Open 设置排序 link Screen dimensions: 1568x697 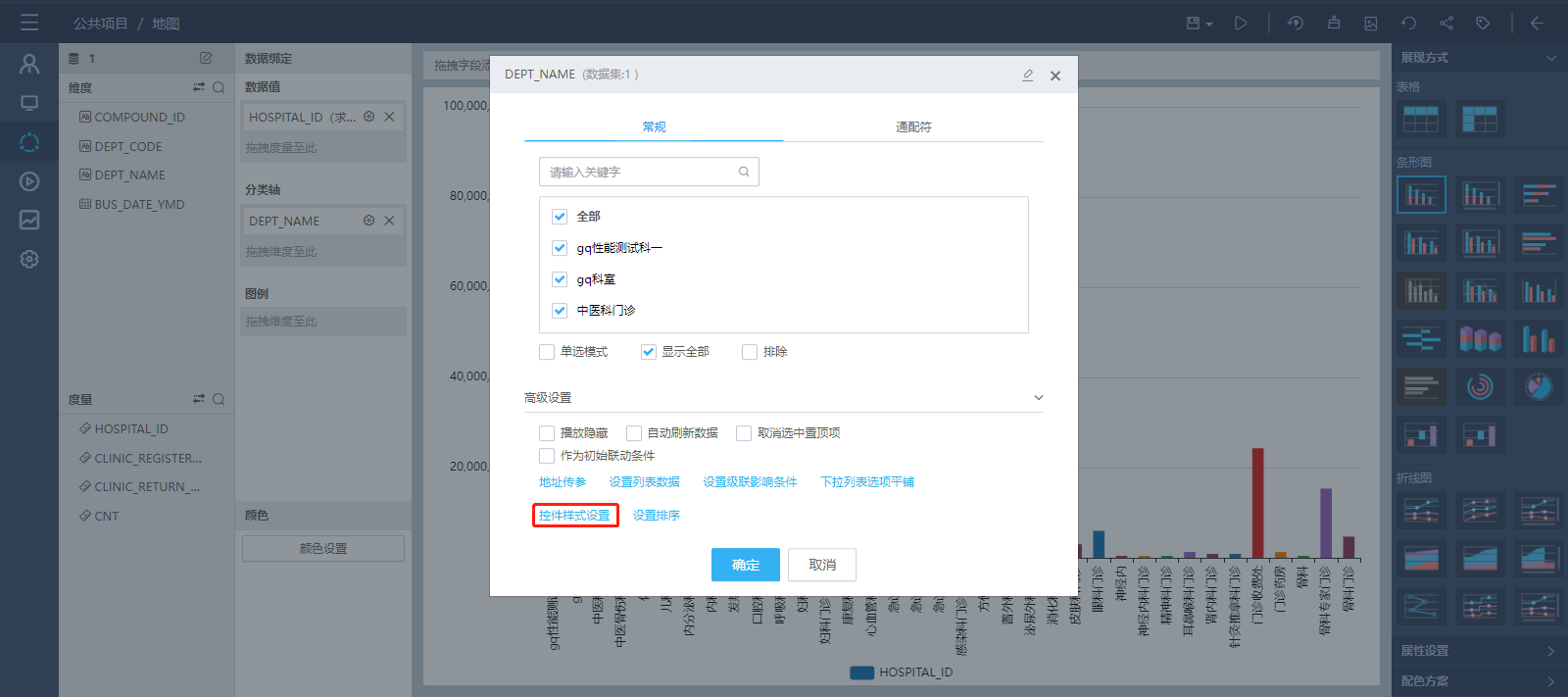point(656,516)
